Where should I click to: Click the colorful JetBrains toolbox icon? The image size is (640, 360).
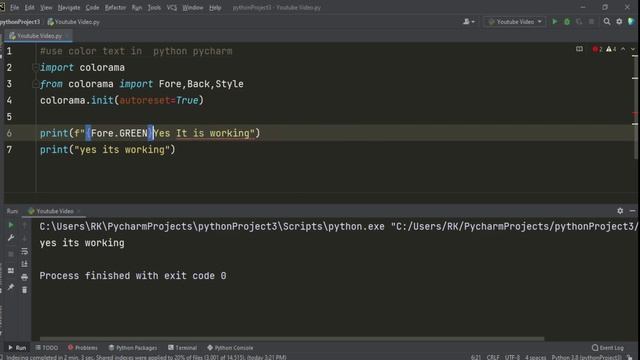coord(631,22)
